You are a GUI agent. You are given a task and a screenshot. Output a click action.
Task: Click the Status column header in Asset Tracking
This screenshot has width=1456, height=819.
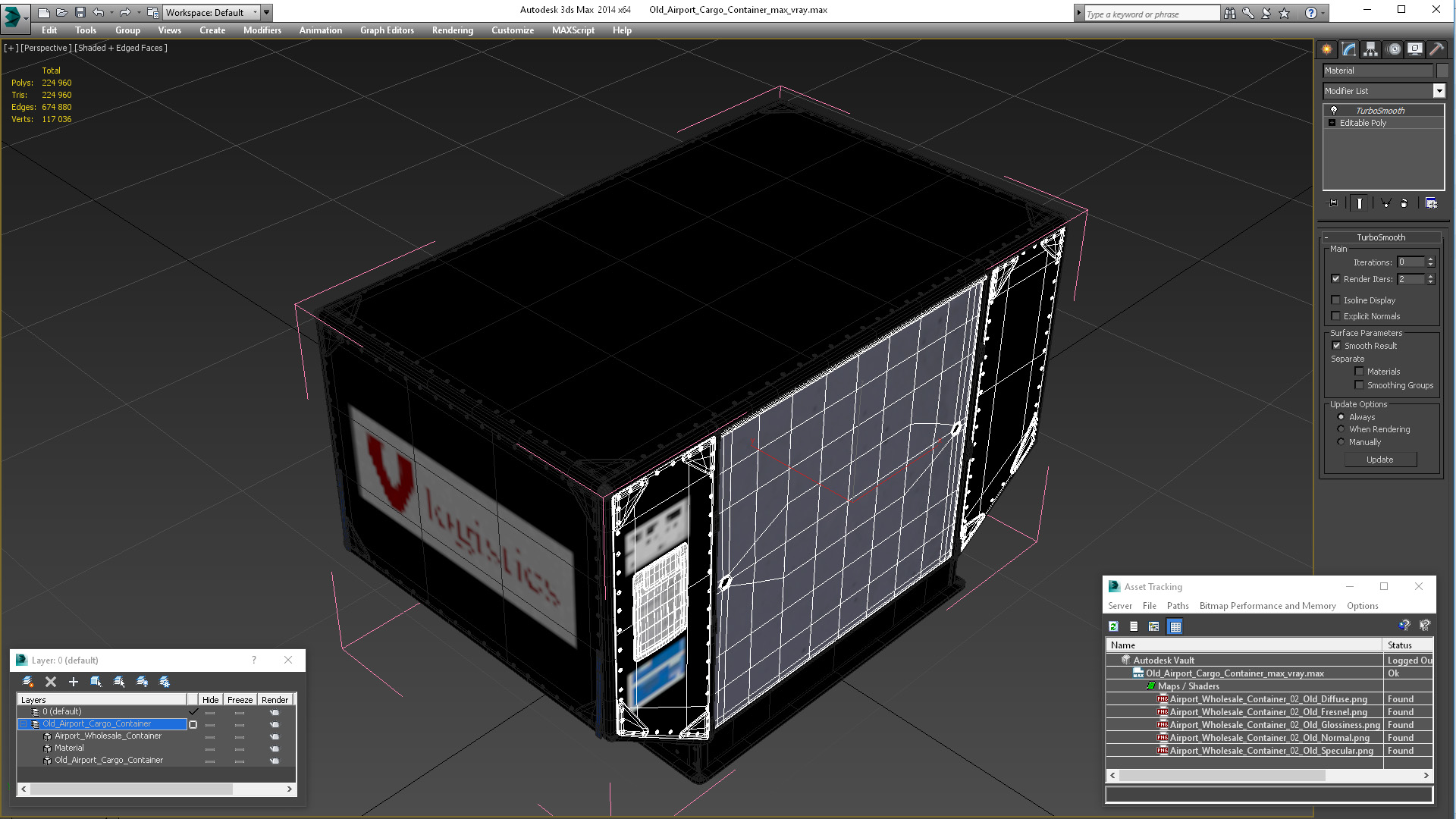[1408, 645]
